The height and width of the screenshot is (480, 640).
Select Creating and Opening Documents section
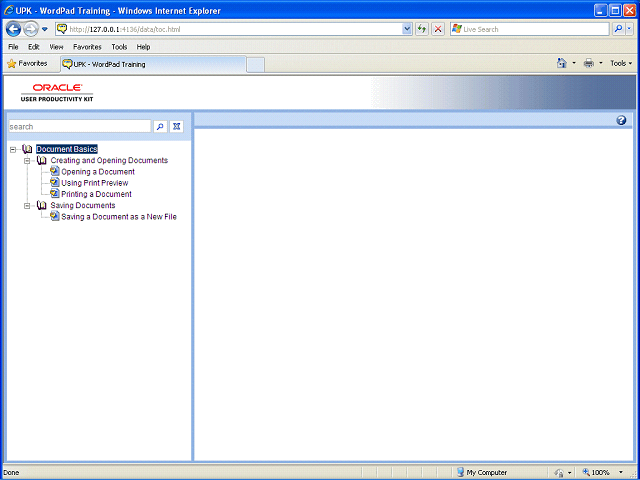[109, 160]
